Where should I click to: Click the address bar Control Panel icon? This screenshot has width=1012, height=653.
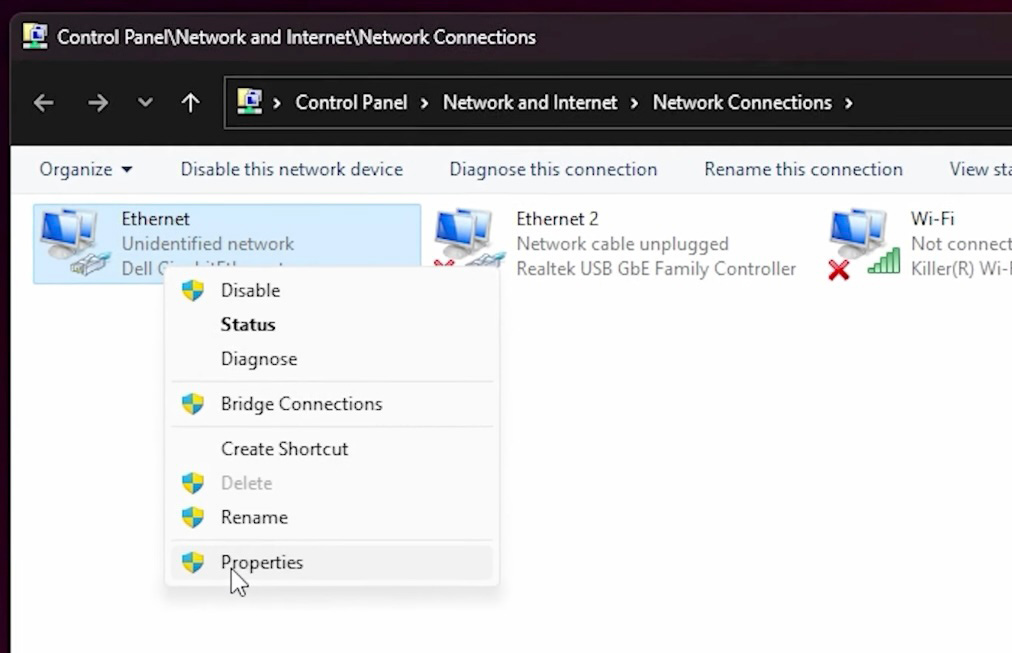(x=249, y=102)
